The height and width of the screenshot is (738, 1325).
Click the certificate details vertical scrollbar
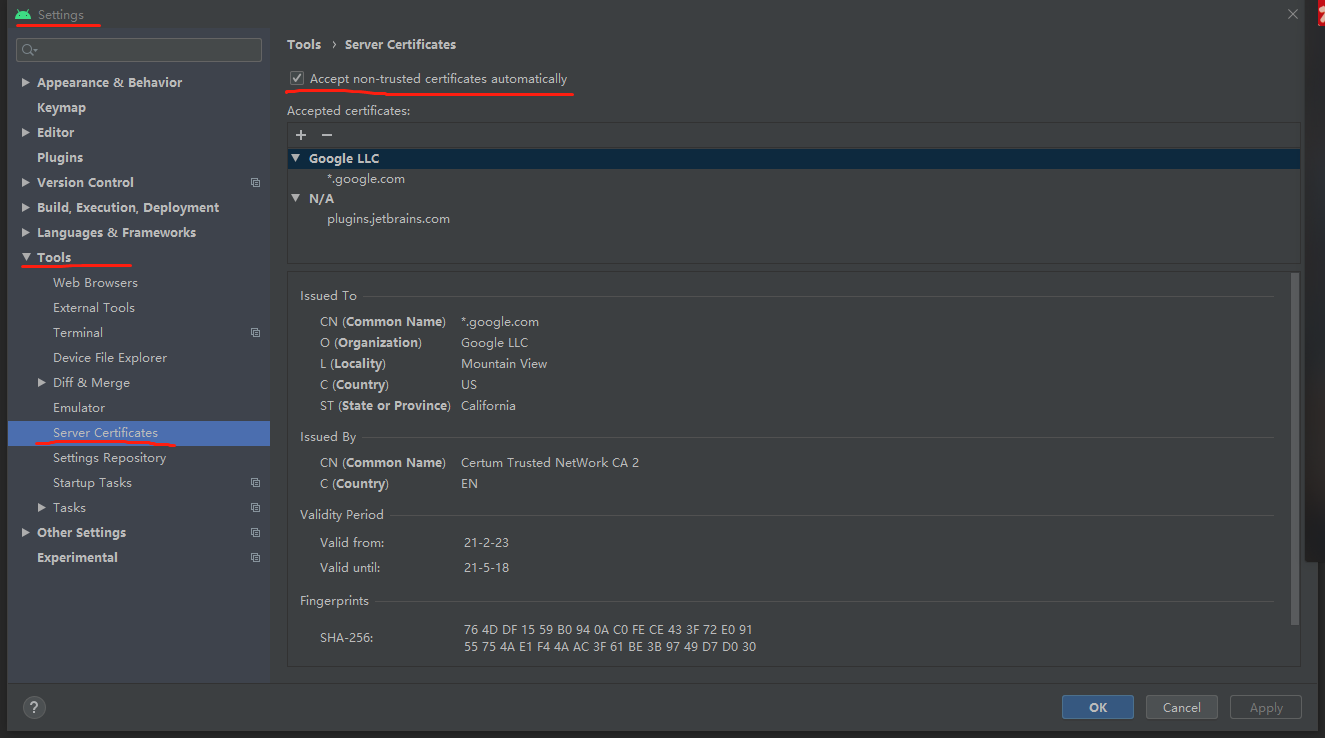pyautogui.click(x=1295, y=449)
